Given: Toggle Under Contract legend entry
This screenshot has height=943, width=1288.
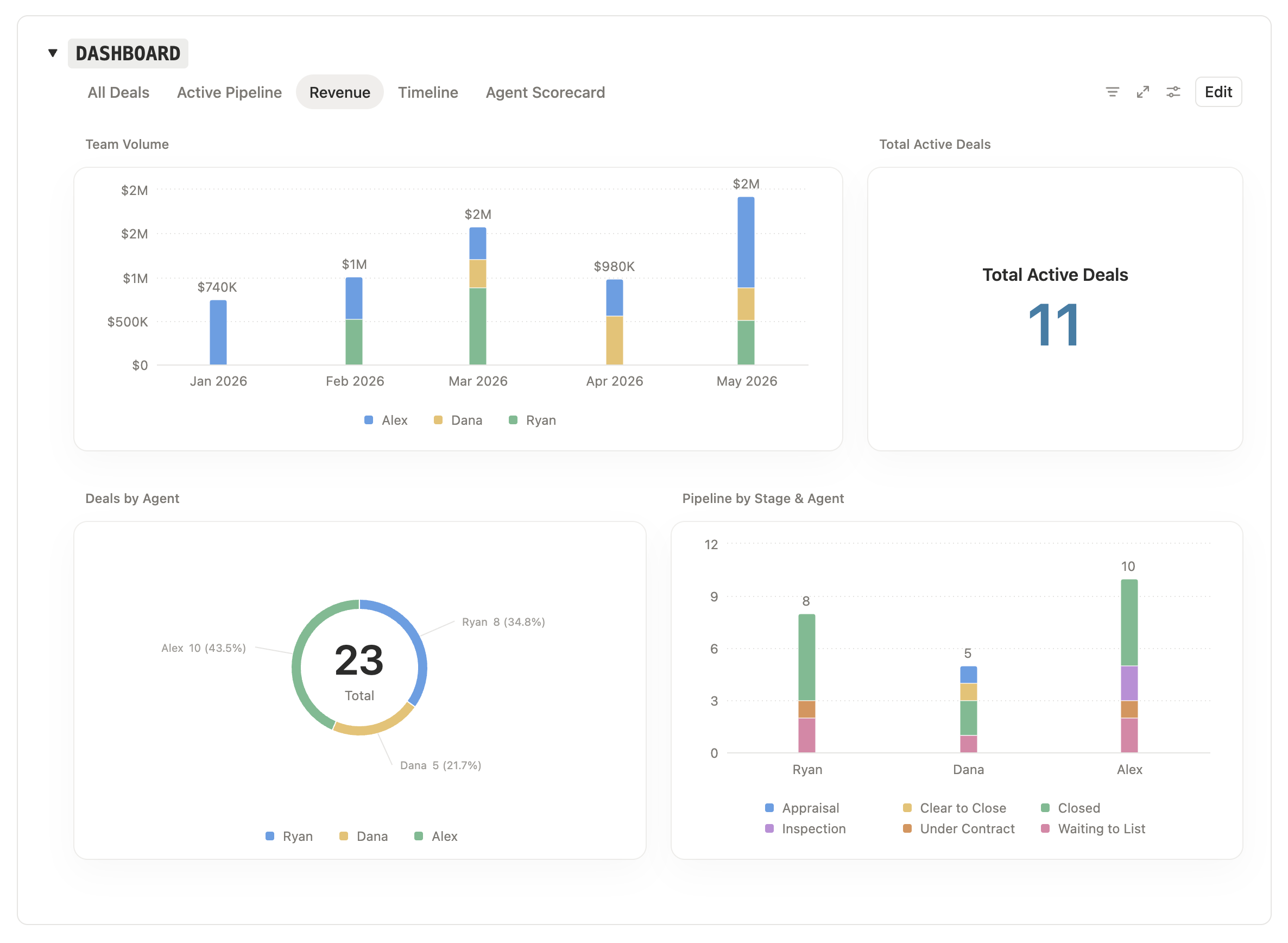Looking at the screenshot, I should [959, 828].
